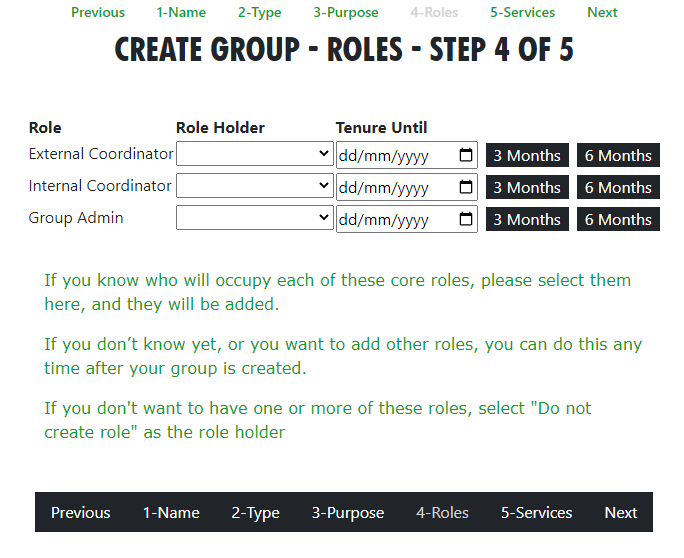Focus Group Admin tenure date field
This screenshot has width=684, height=558.
(407, 219)
